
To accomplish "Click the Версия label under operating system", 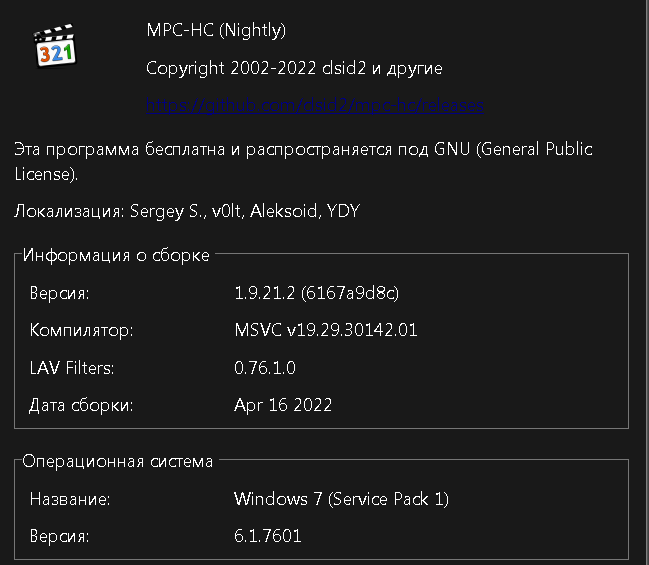I will click(59, 536).
